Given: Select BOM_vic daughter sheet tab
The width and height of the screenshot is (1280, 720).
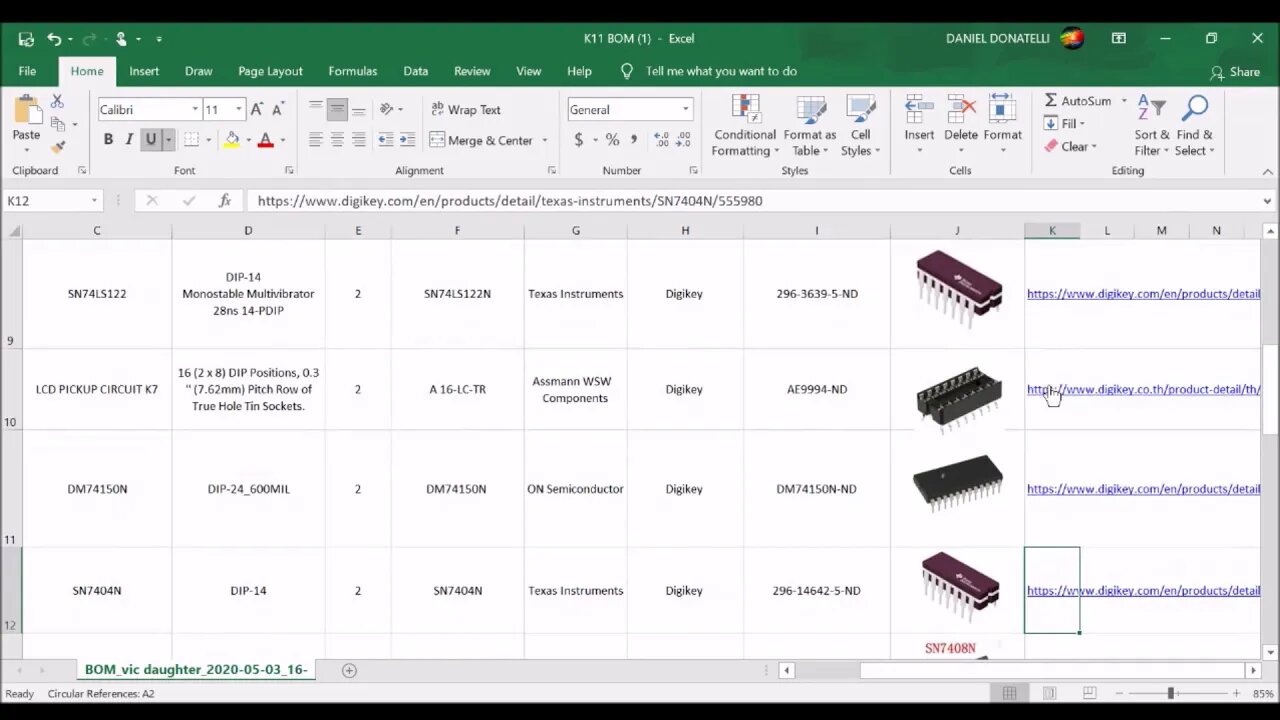Looking at the screenshot, I should click(196, 669).
